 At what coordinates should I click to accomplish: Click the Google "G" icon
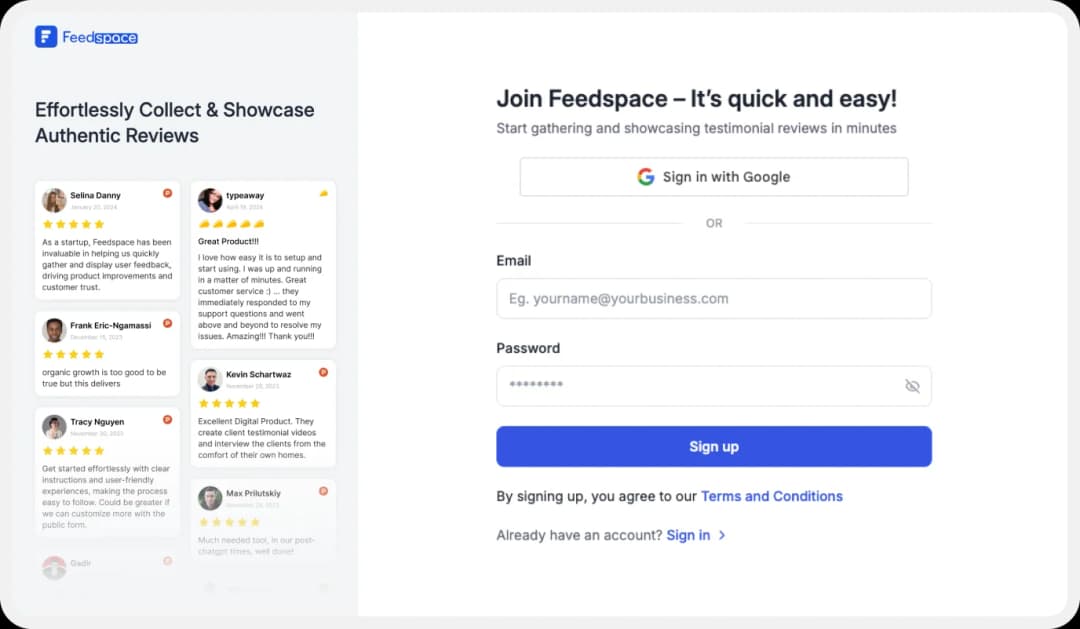(x=646, y=176)
